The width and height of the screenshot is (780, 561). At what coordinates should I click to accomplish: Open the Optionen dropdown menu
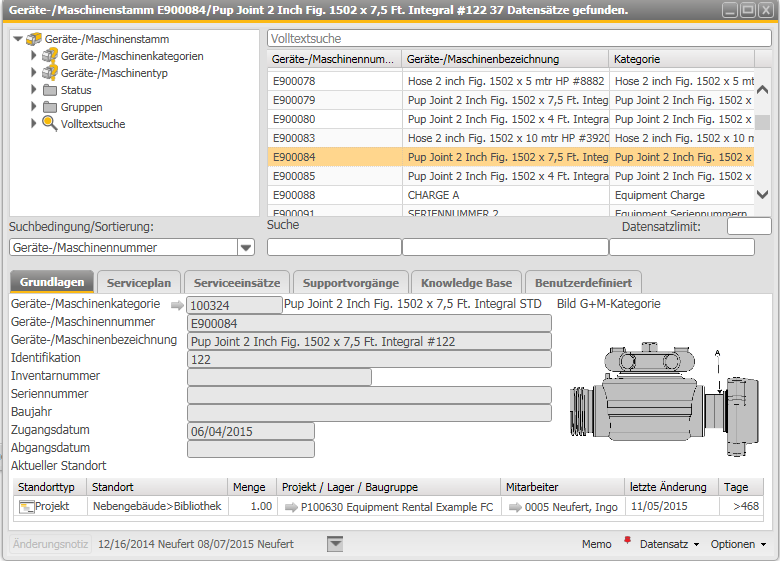tap(738, 544)
